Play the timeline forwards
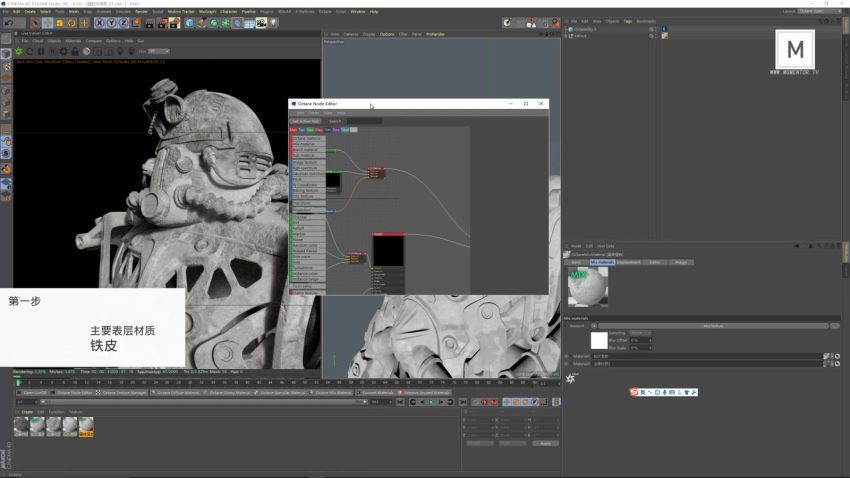The width and height of the screenshot is (850, 478). coord(431,402)
